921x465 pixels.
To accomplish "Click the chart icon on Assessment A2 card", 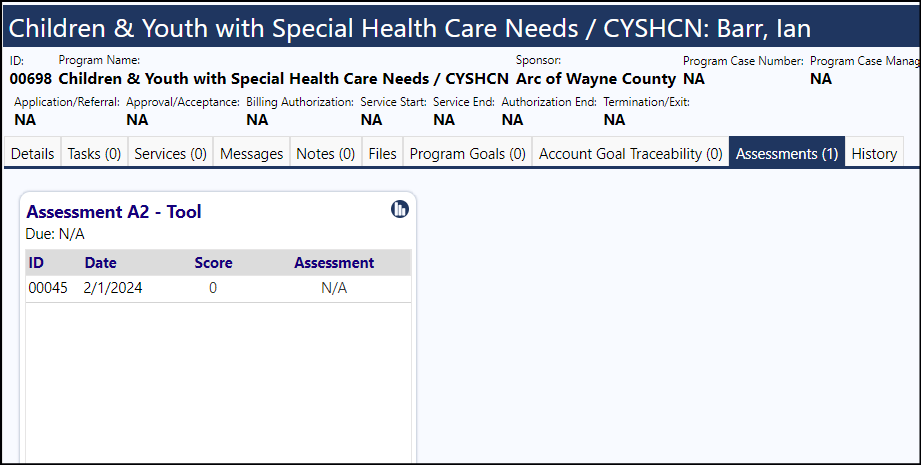I will coord(399,209).
